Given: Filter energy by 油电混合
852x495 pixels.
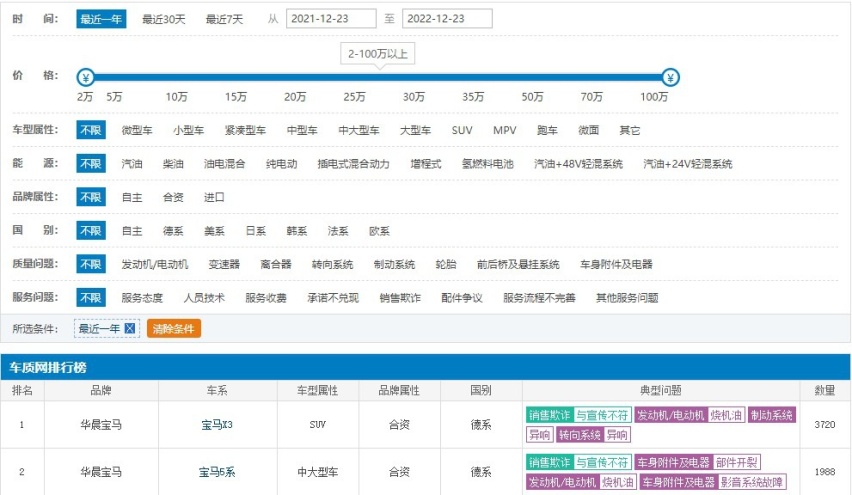Looking at the screenshot, I should pyautogui.click(x=224, y=164).
